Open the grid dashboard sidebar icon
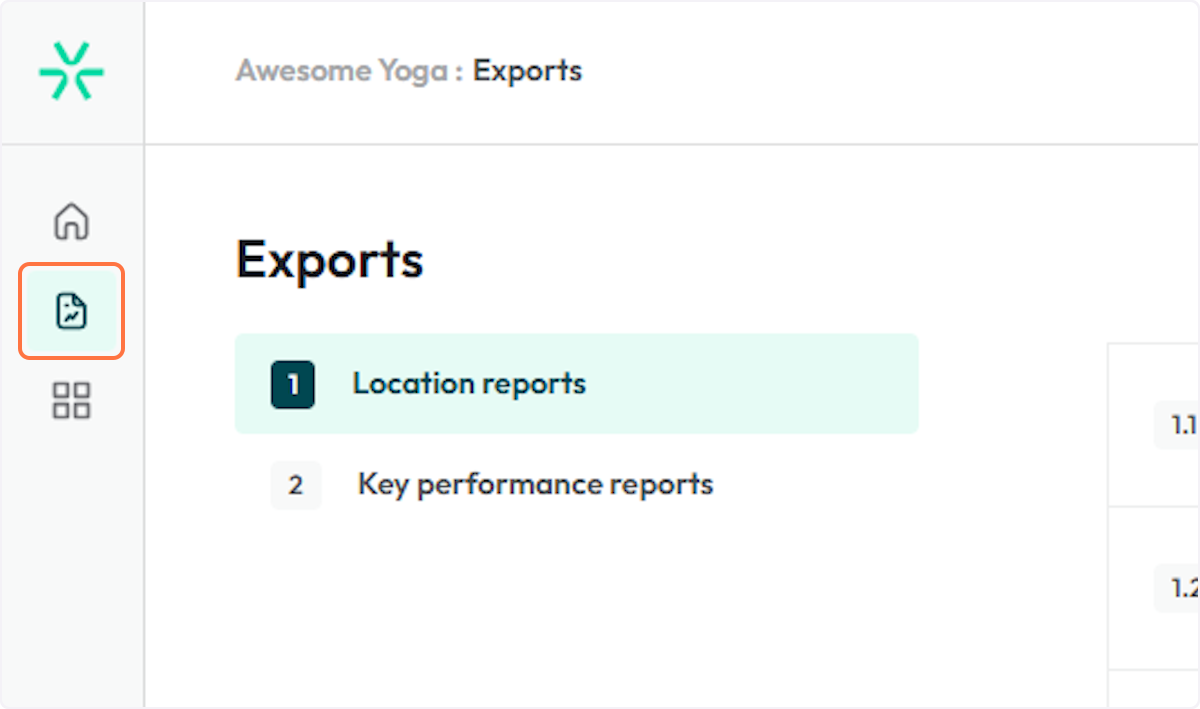Viewport: 1200px width, 709px height. [71, 400]
